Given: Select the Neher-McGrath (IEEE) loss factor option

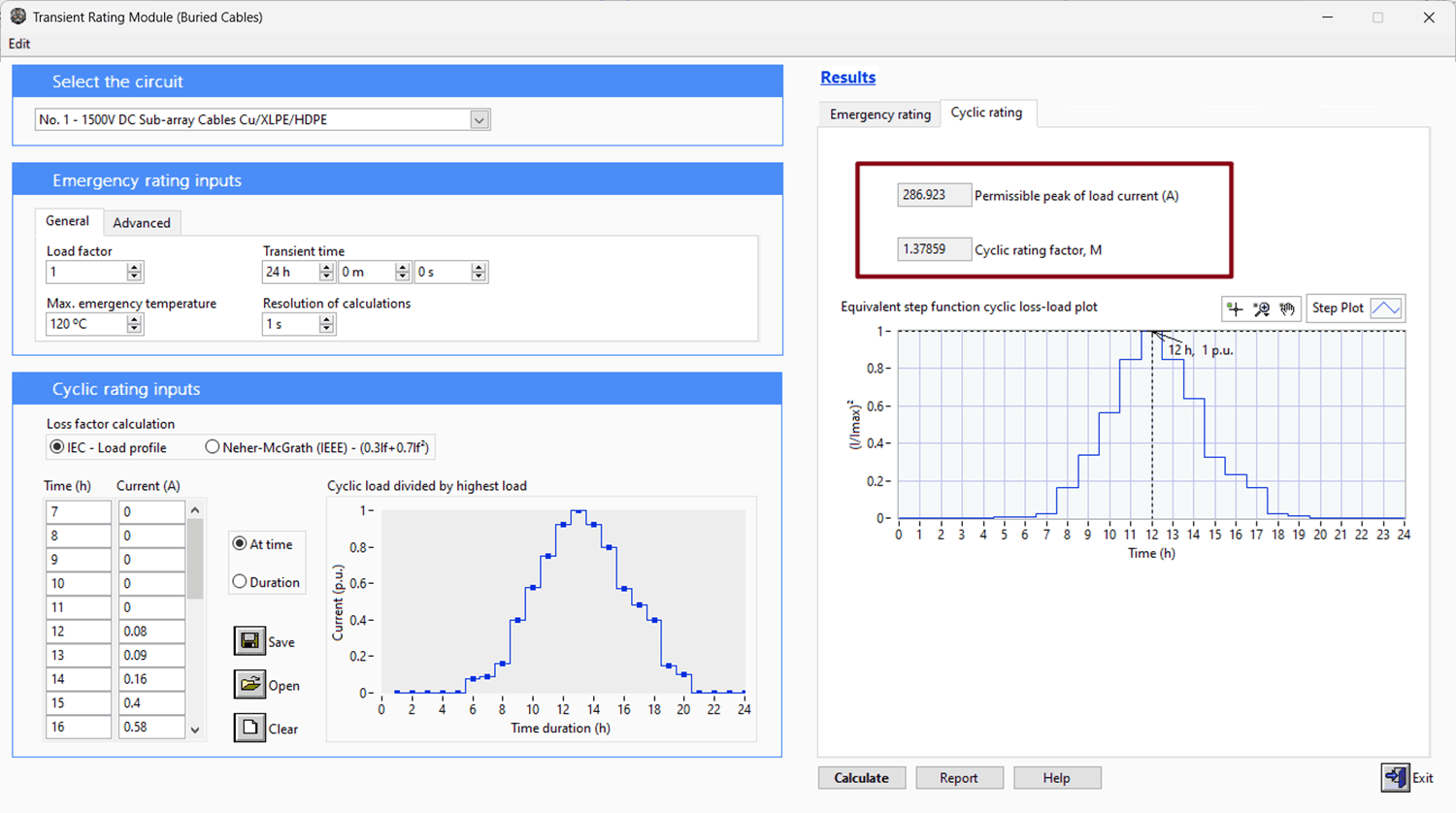Looking at the screenshot, I should (212, 445).
